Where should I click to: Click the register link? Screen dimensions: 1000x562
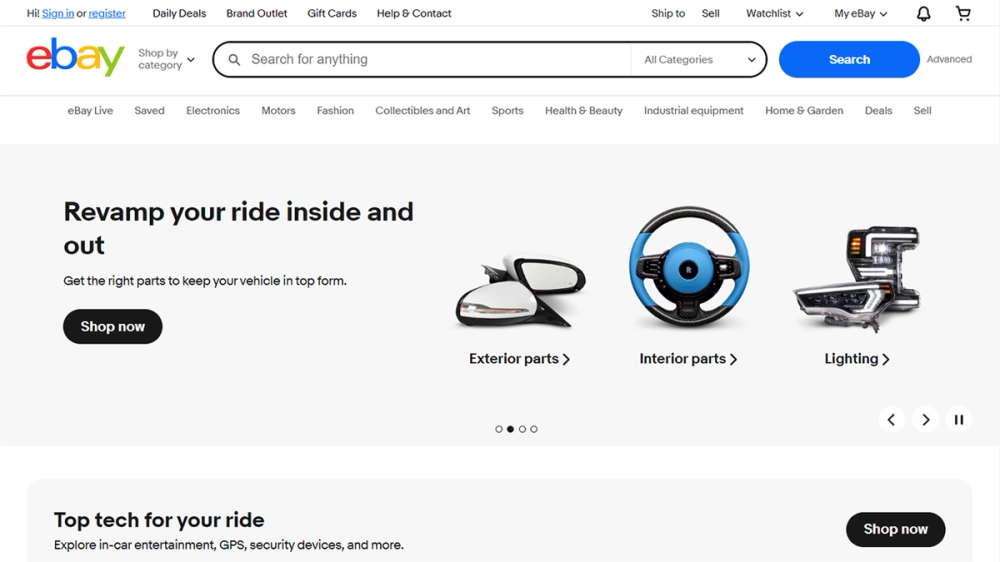(x=107, y=13)
